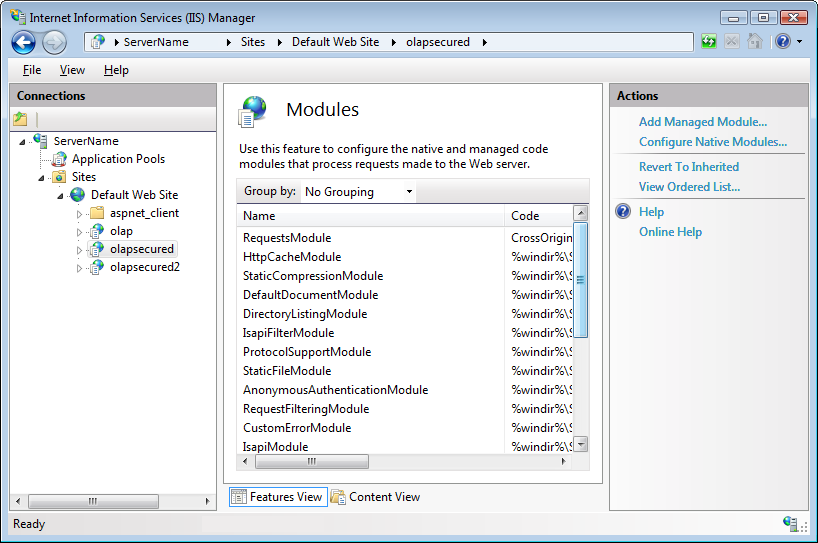This screenshot has width=818, height=543.
Task: Collapse the ServerName tree node
Action: 22,141
